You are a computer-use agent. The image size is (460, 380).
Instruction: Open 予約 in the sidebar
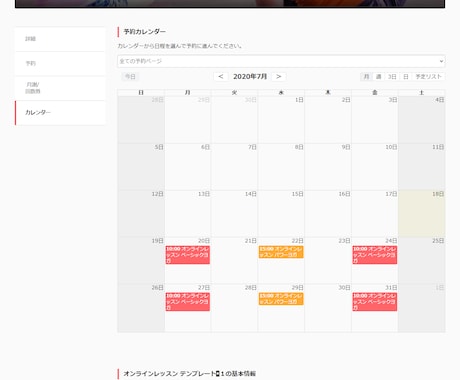click(x=60, y=63)
